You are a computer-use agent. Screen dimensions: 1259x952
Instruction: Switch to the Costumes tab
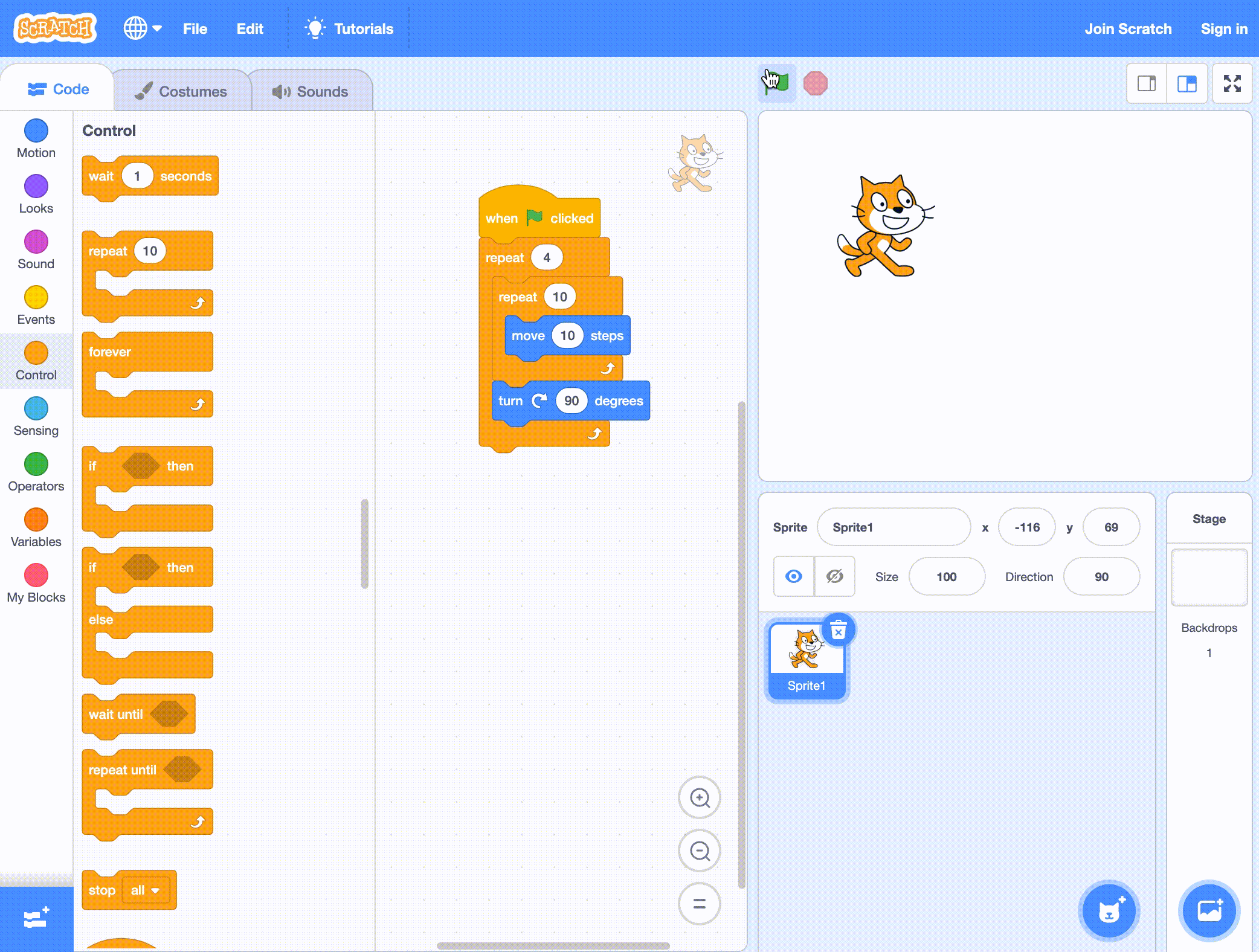coord(181,91)
